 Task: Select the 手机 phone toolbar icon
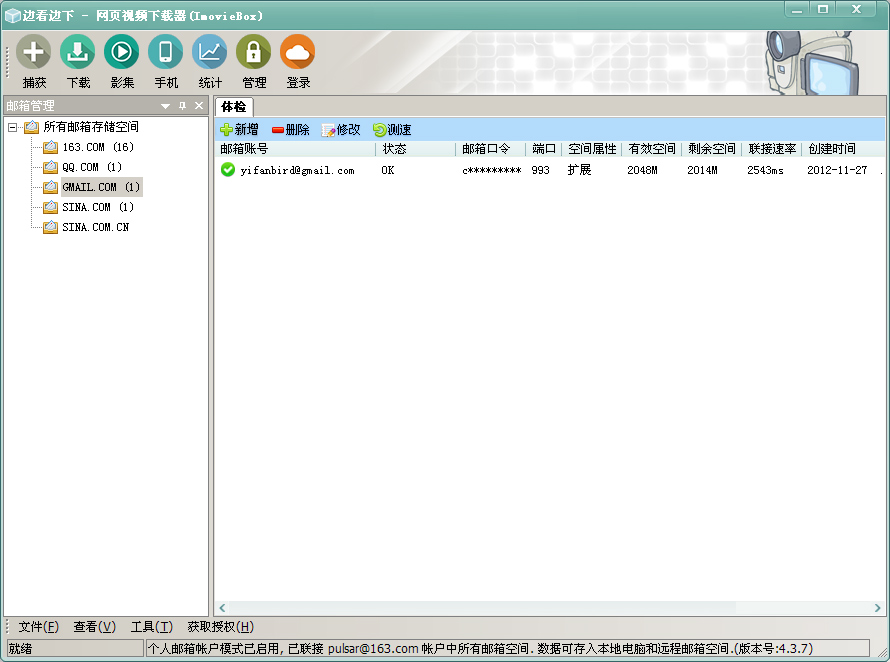click(x=166, y=53)
